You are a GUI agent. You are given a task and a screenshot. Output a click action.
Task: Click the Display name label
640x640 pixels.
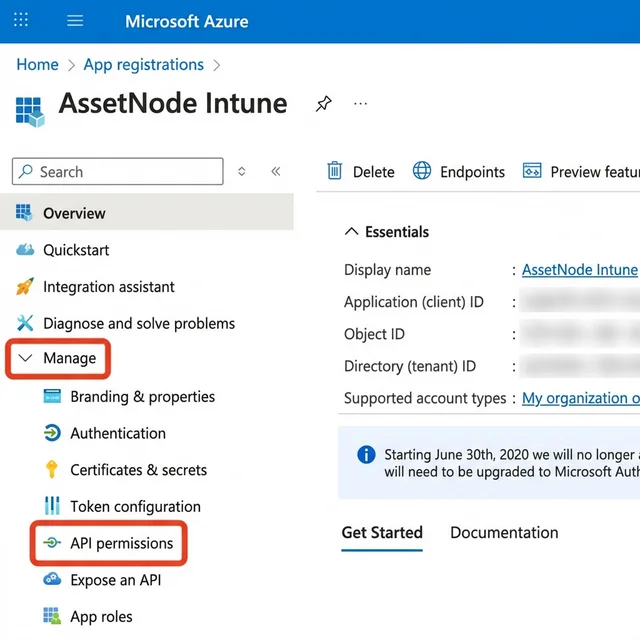(x=387, y=270)
